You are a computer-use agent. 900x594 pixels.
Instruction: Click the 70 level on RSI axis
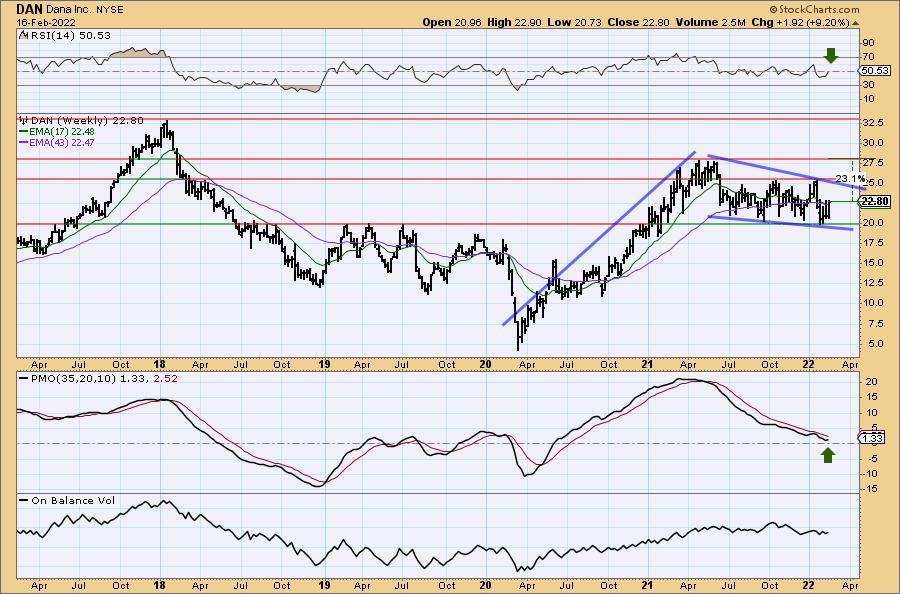pyautogui.click(x=868, y=57)
